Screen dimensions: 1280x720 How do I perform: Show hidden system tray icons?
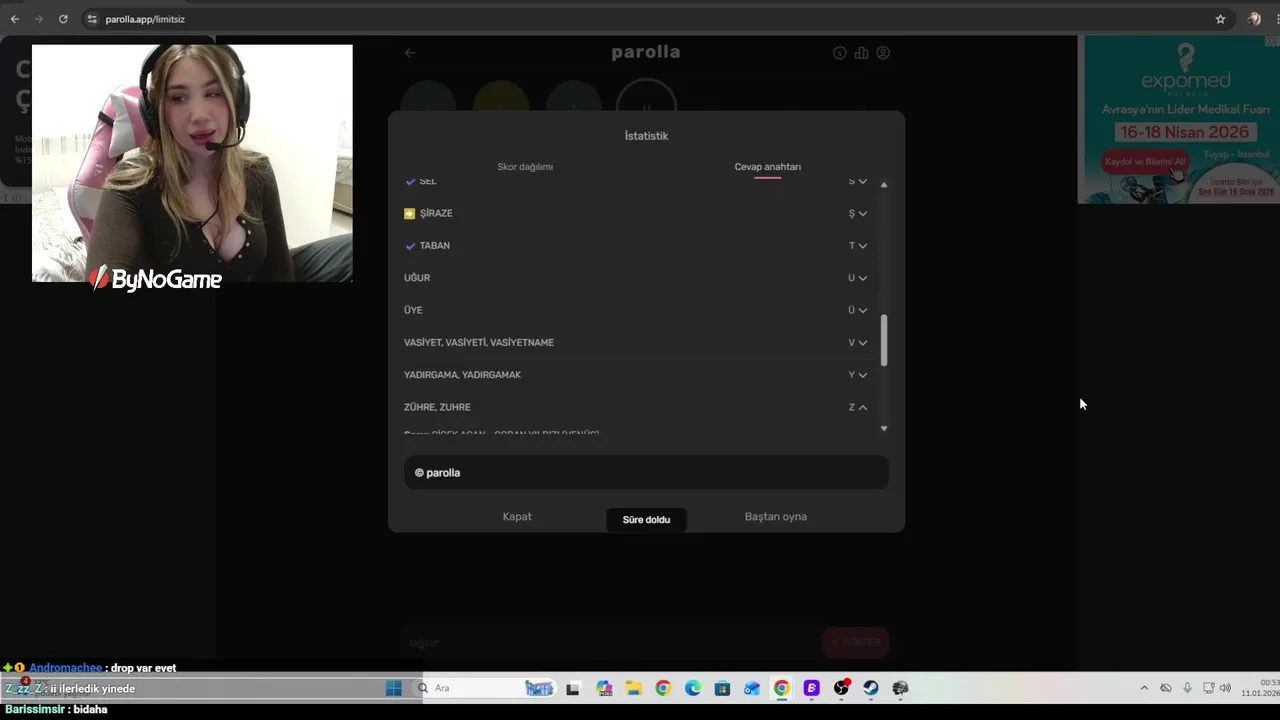[1144, 688]
